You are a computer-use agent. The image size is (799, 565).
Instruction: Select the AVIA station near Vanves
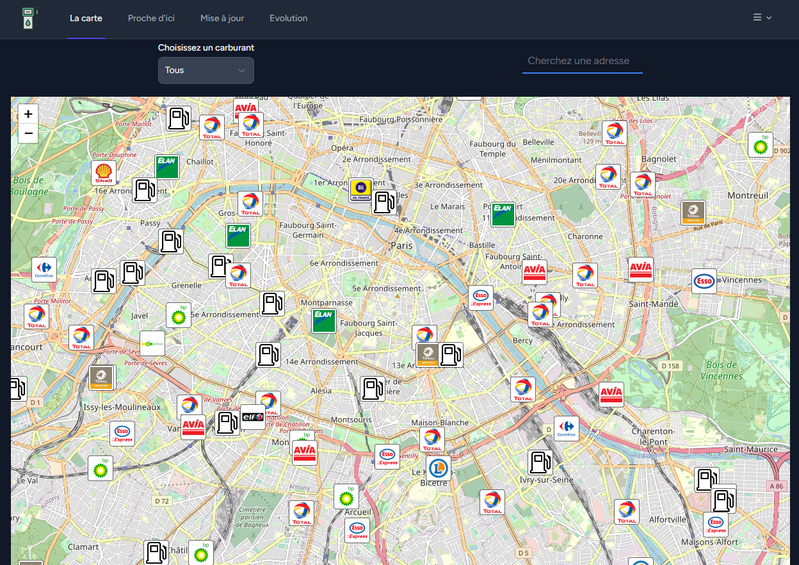(193, 427)
